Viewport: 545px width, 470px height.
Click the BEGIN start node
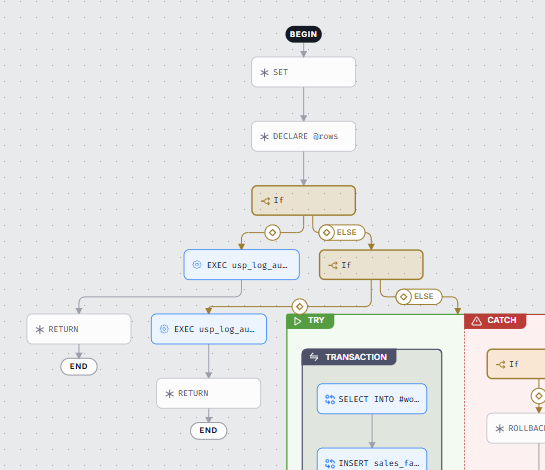[303, 34]
